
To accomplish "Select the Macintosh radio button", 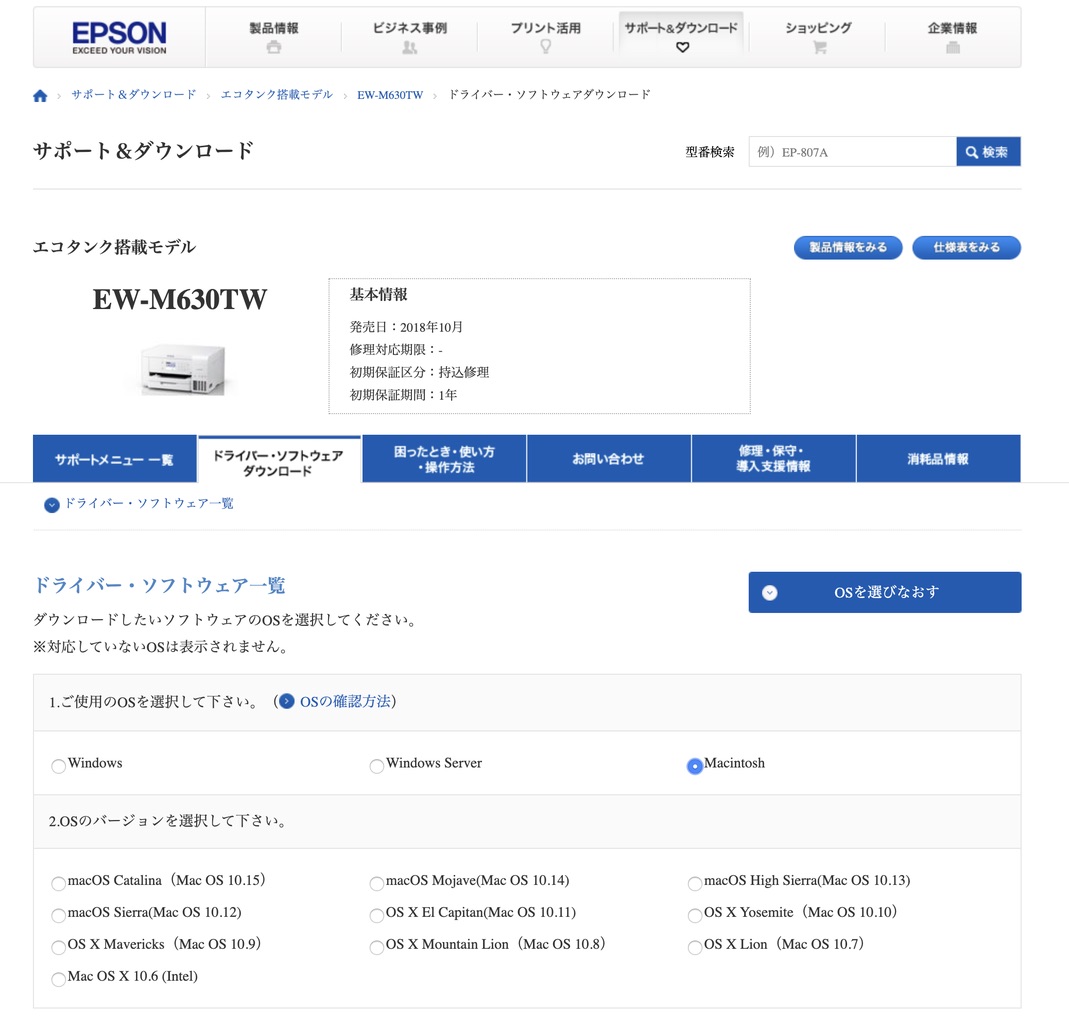I will pyautogui.click(x=695, y=766).
